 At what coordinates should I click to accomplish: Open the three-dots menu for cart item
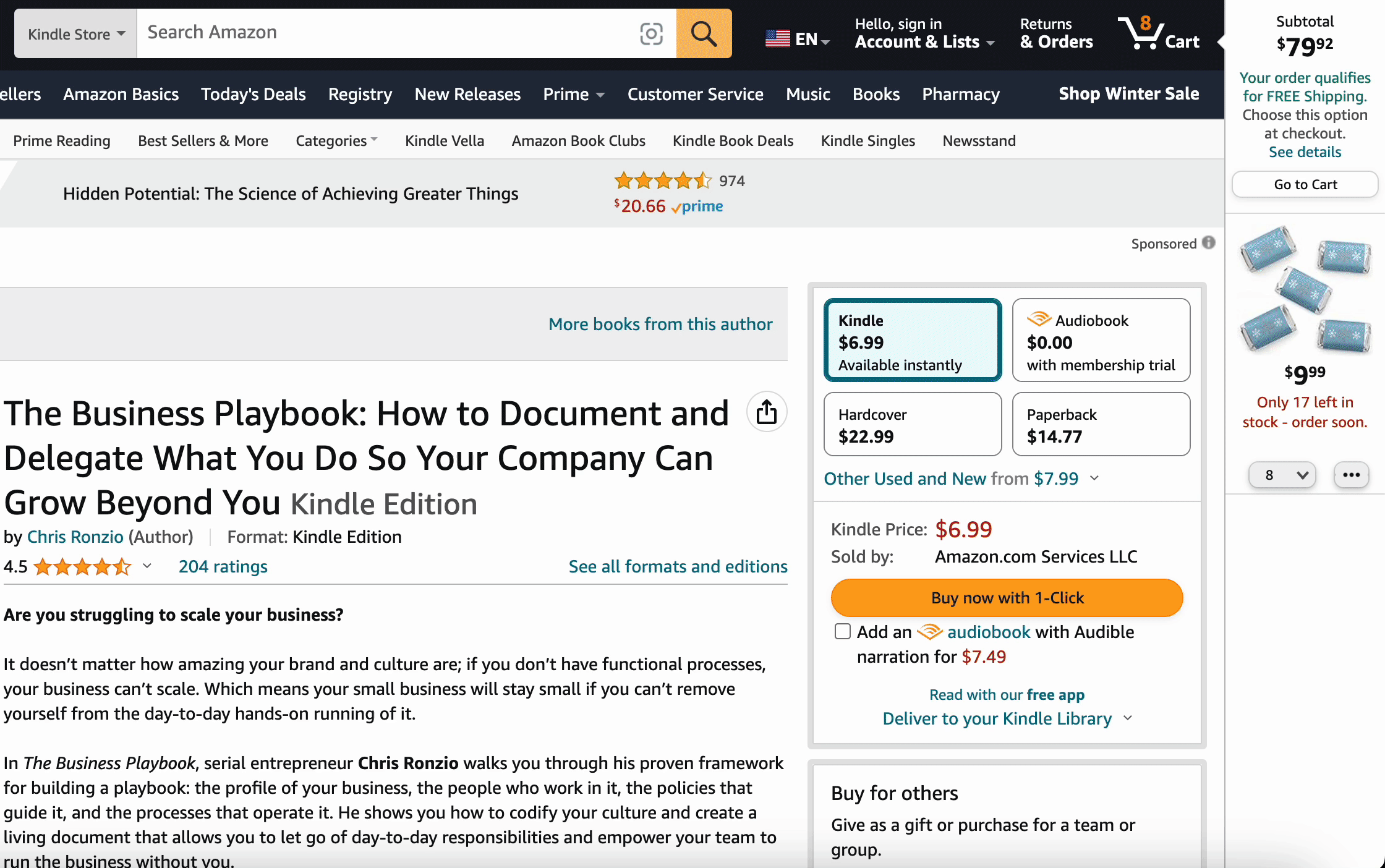tap(1352, 475)
